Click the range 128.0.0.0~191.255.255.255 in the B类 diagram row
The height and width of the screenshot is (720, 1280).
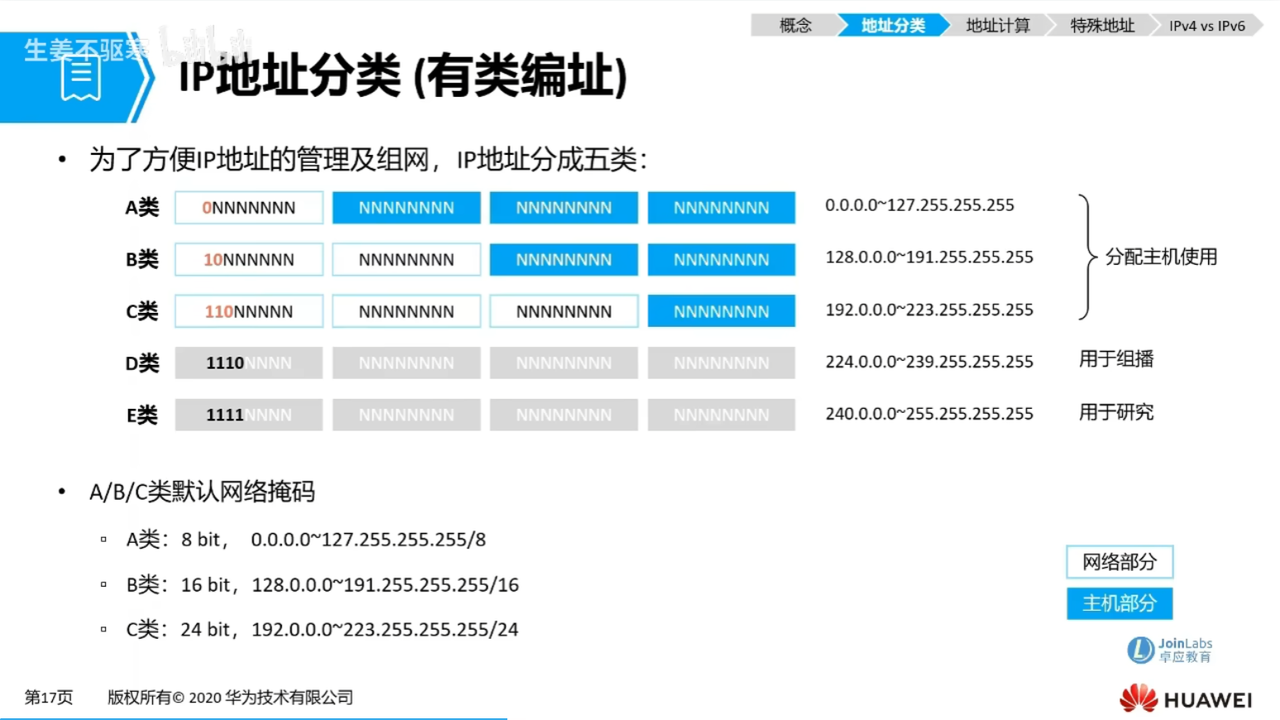(930, 257)
